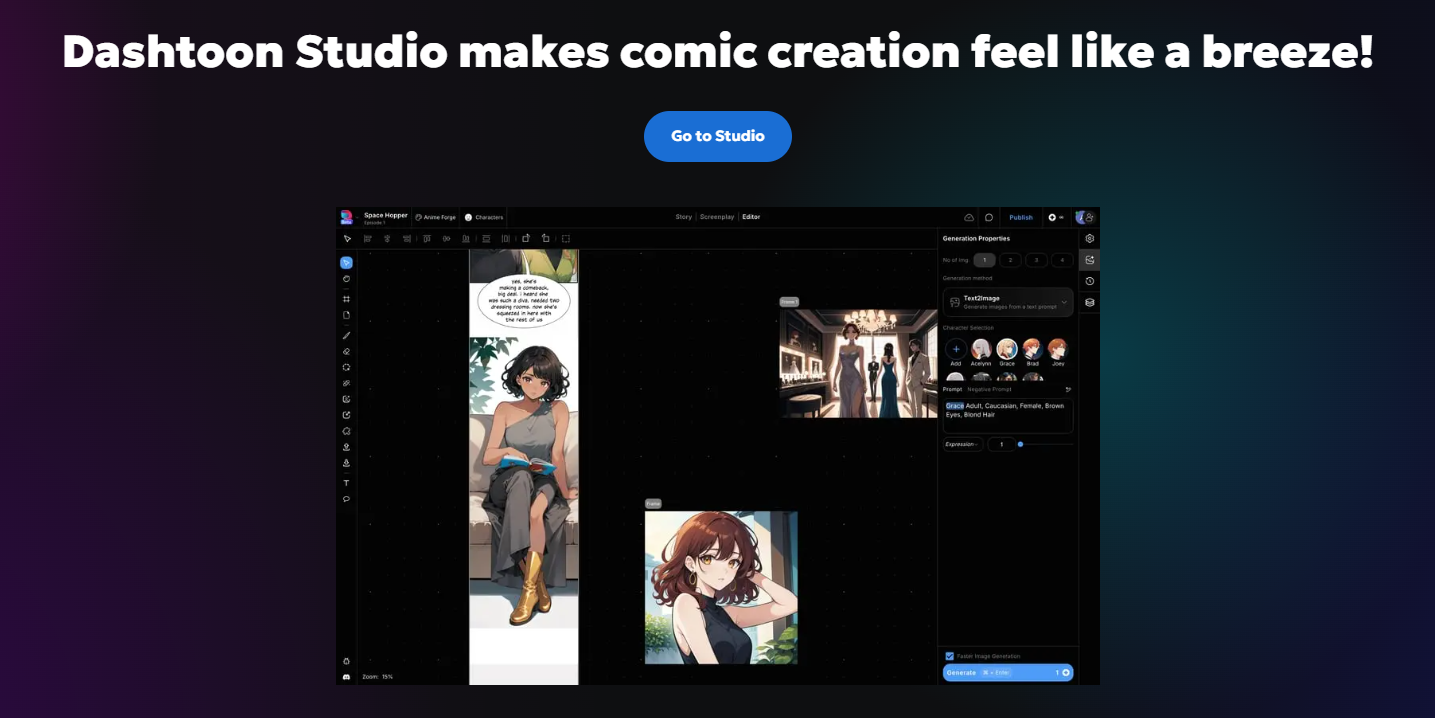Select the Acelynn character avatar
The width and height of the screenshot is (1435, 718).
[981, 349]
